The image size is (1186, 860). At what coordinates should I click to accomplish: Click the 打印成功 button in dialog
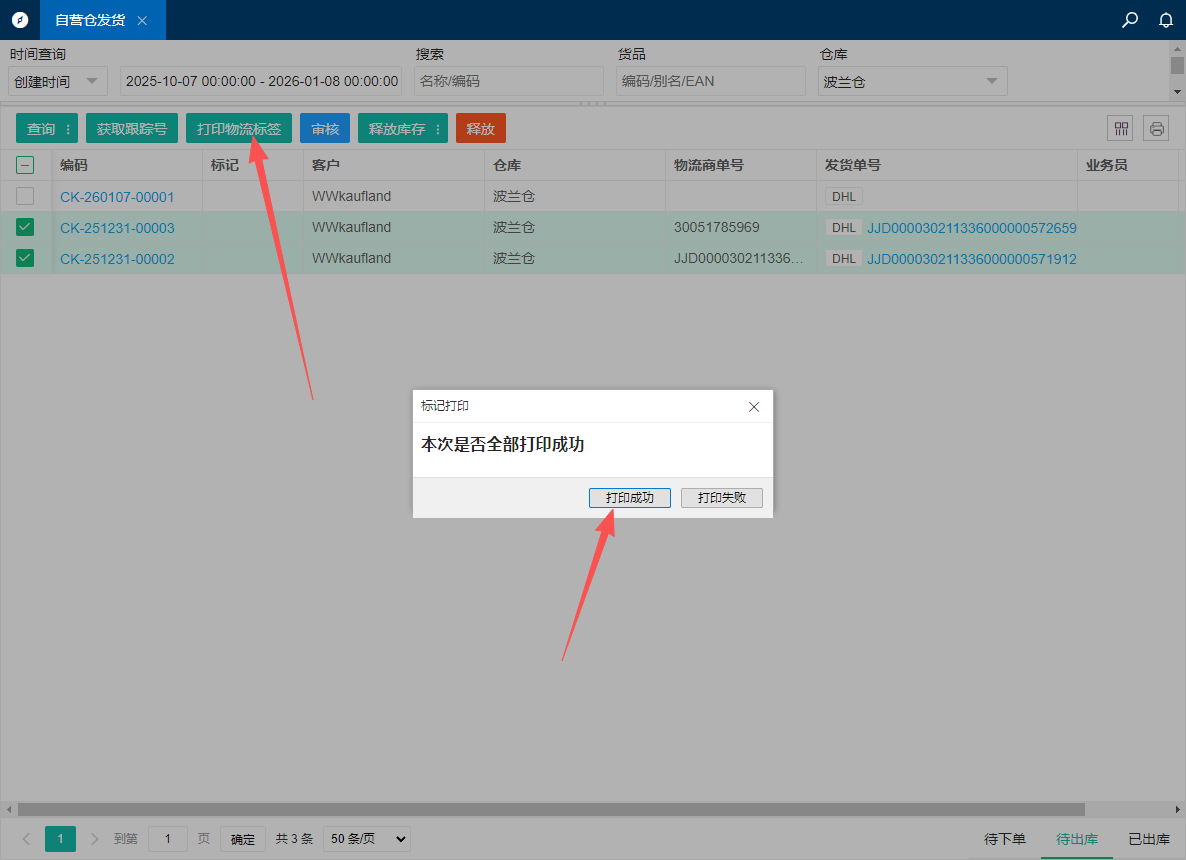tap(630, 498)
